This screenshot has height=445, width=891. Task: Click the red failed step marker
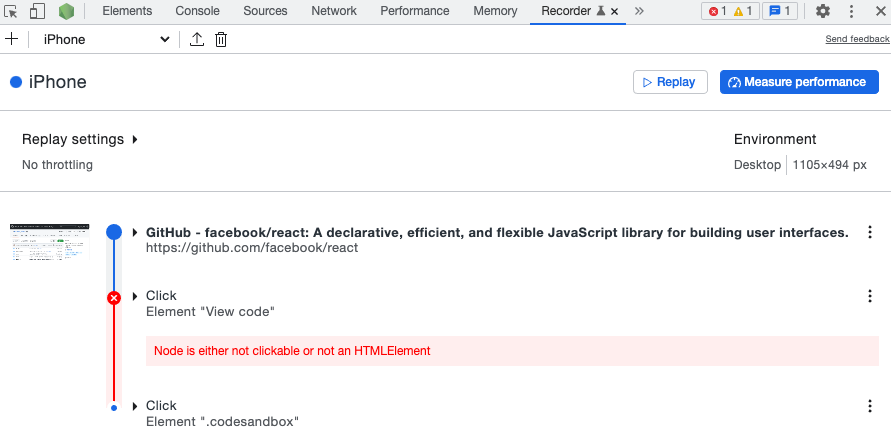[114, 298]
